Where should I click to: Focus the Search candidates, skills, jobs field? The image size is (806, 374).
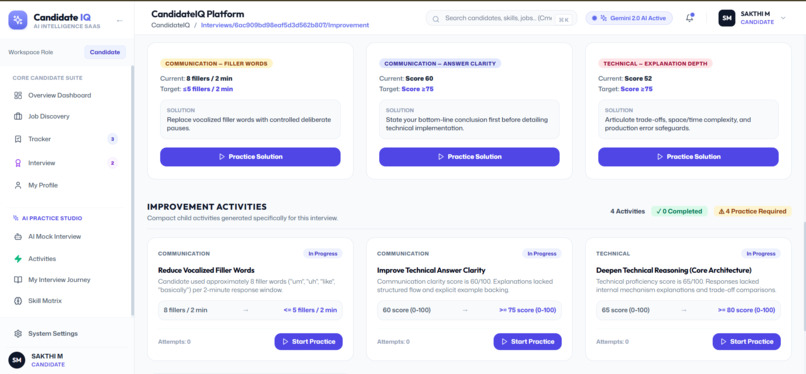tap(501, 18)
